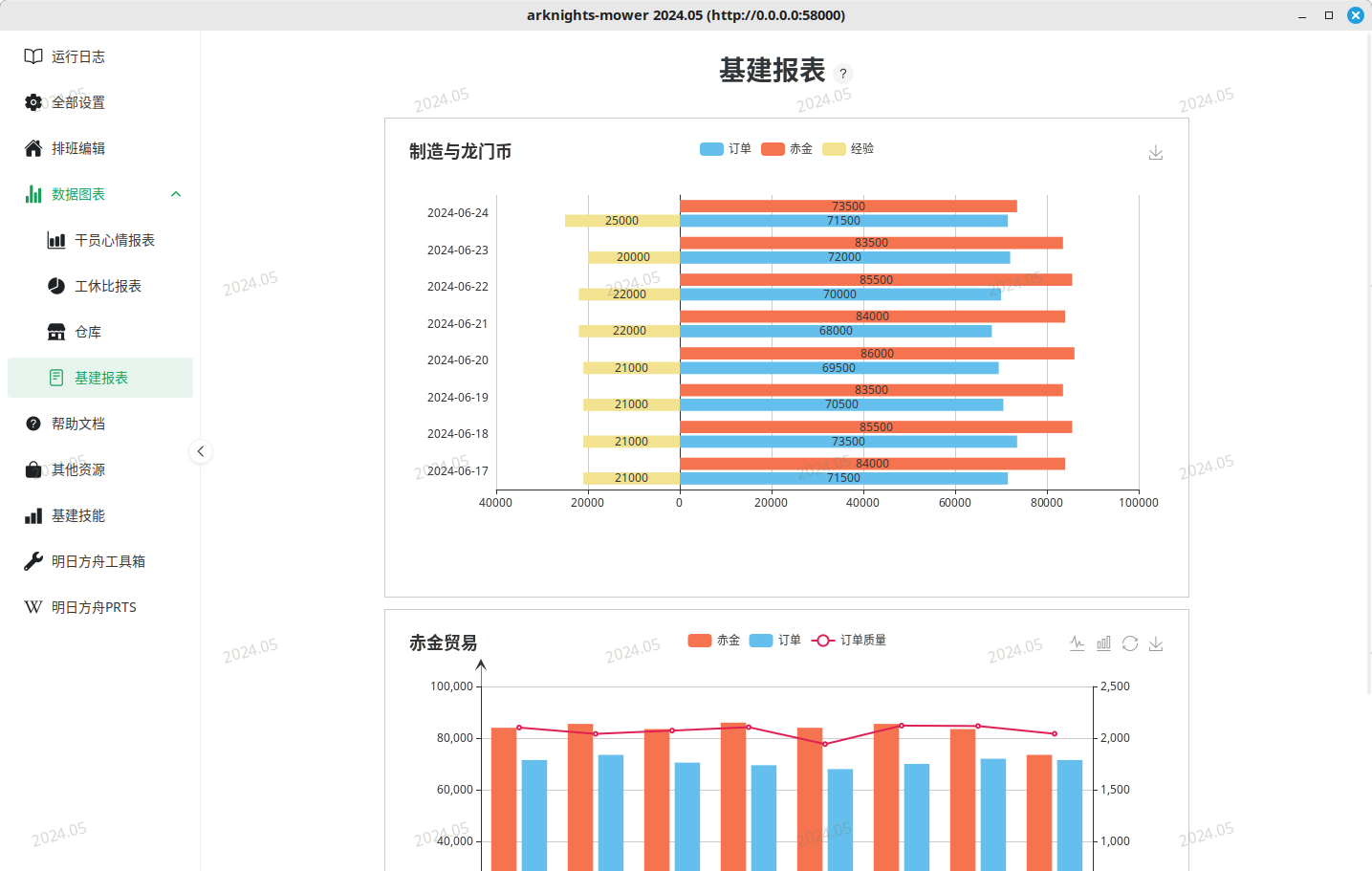This screenshot has height=871, width=1372.
Task: Click the 明日方舟PRTS wiki icon
Action: point(33,607)
